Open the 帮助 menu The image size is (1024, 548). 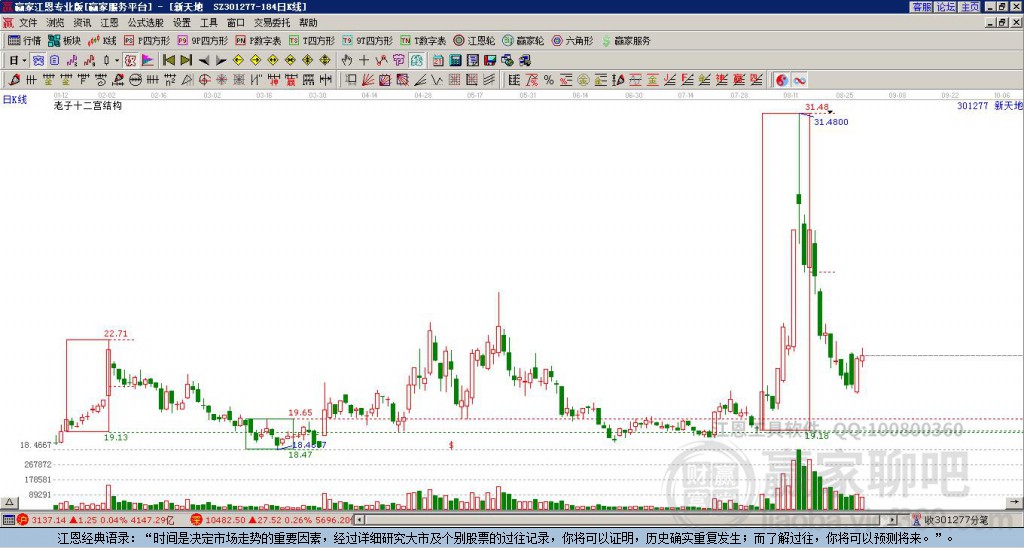point(308,23)
